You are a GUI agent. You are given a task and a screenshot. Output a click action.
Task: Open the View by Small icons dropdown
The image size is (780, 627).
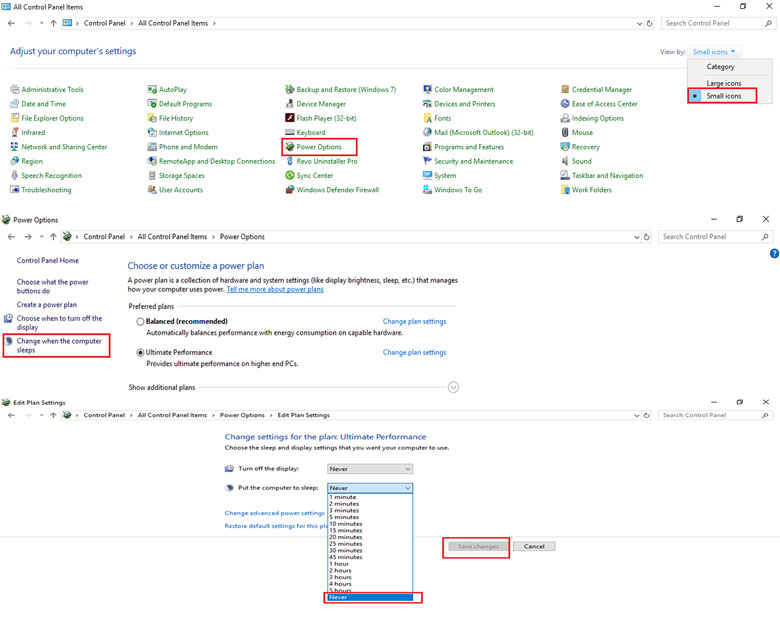pyautogui.click(x=714, y=52)
